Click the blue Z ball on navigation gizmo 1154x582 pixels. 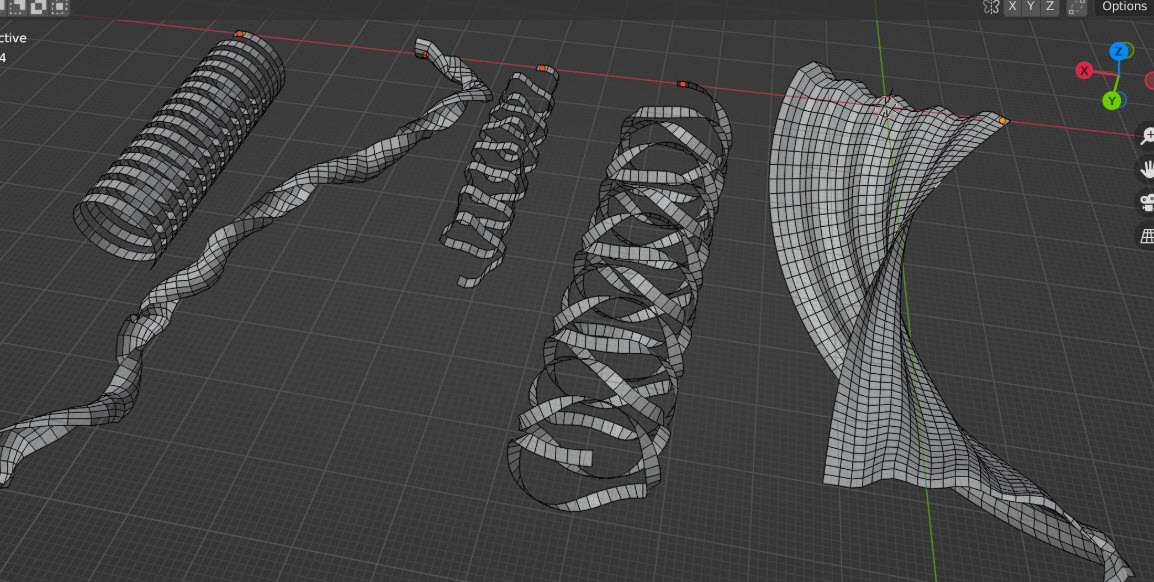[x=1118, y=50]
